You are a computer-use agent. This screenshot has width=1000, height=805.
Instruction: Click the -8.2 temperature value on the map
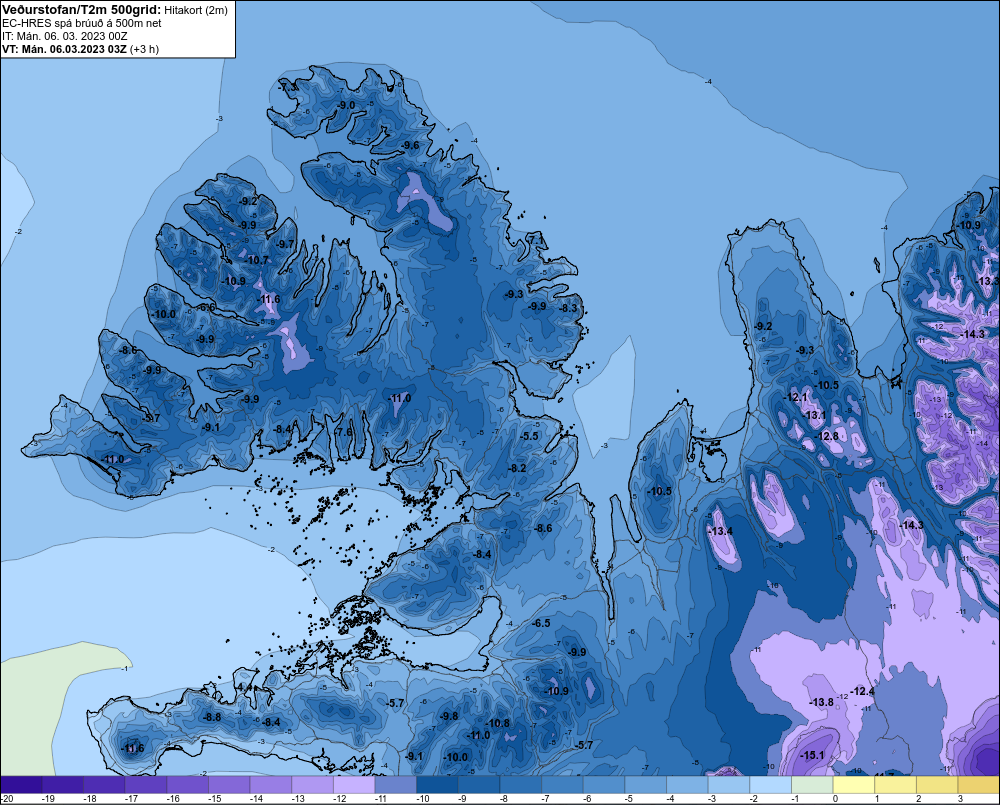tap(517, 468)
